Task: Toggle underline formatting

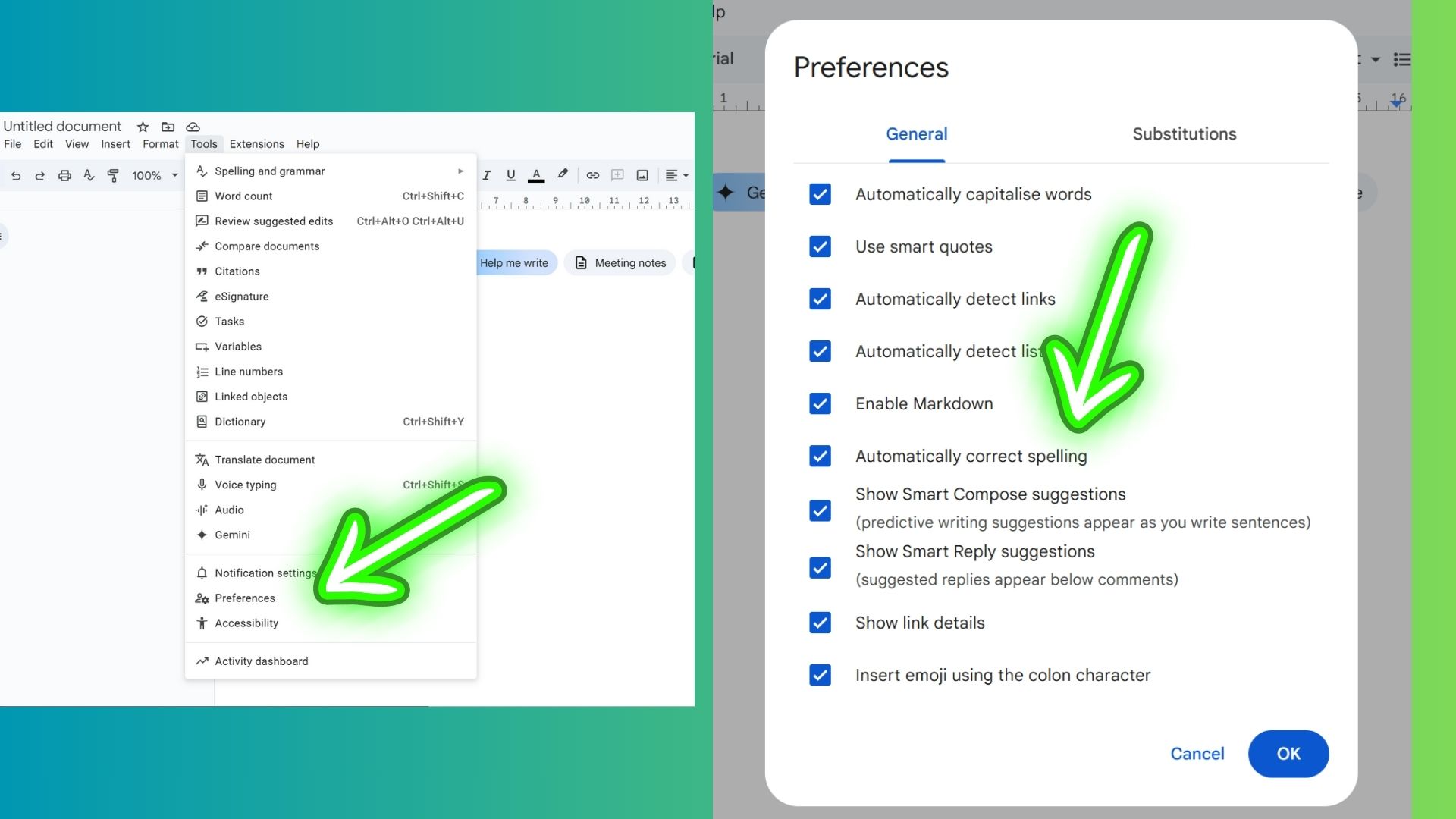Action: (x=510, y=175)
